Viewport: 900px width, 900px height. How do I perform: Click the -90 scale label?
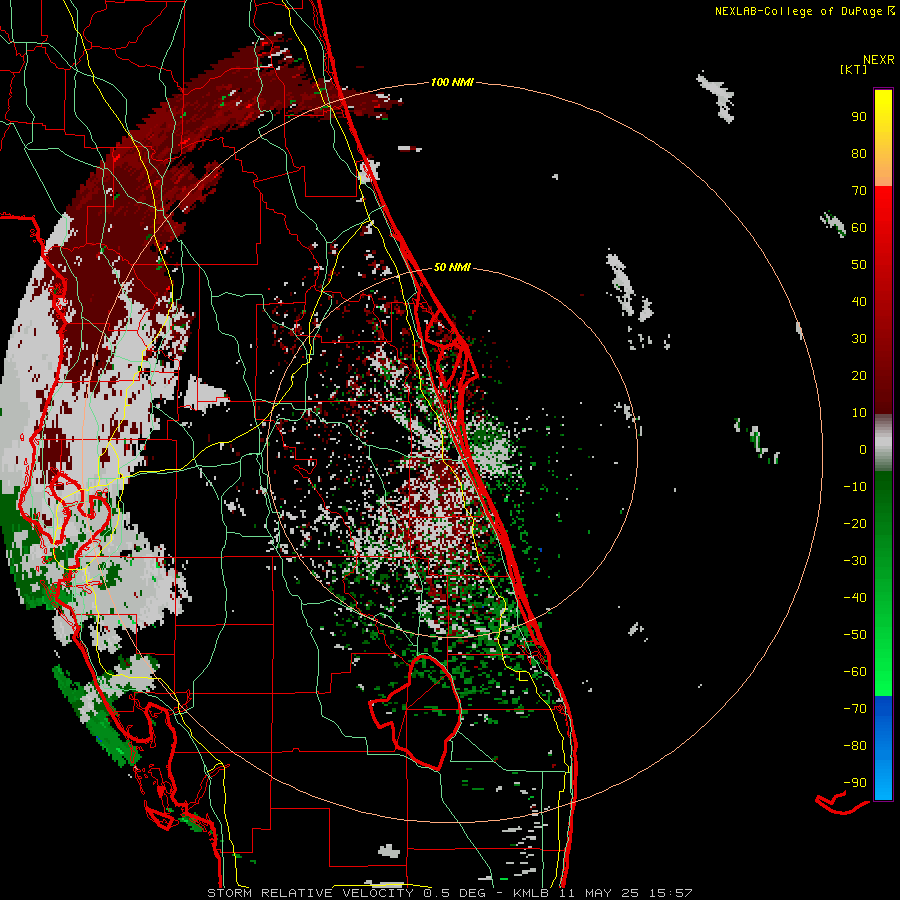coord(855,783)
